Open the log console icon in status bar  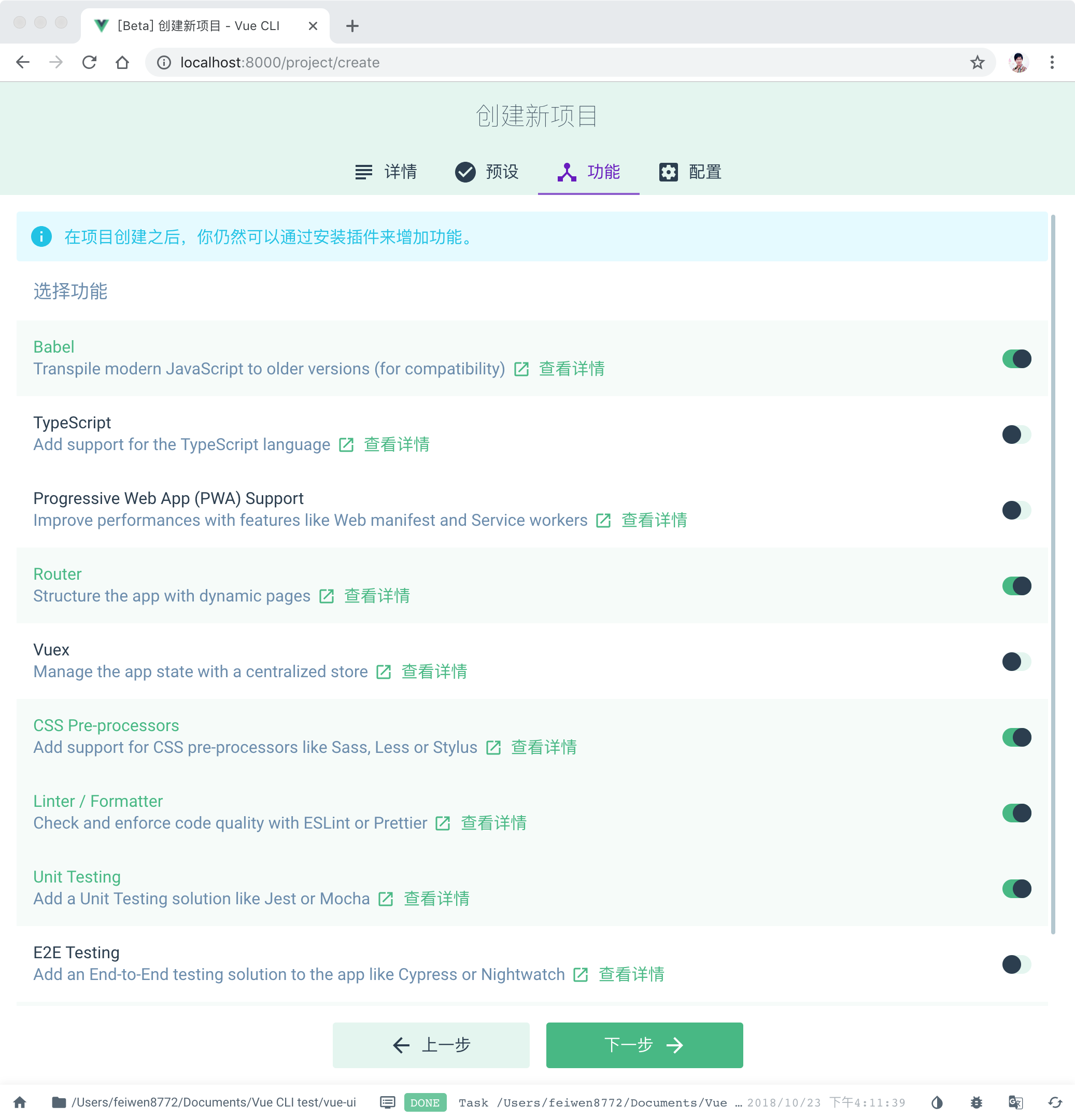coord(388,1102)
